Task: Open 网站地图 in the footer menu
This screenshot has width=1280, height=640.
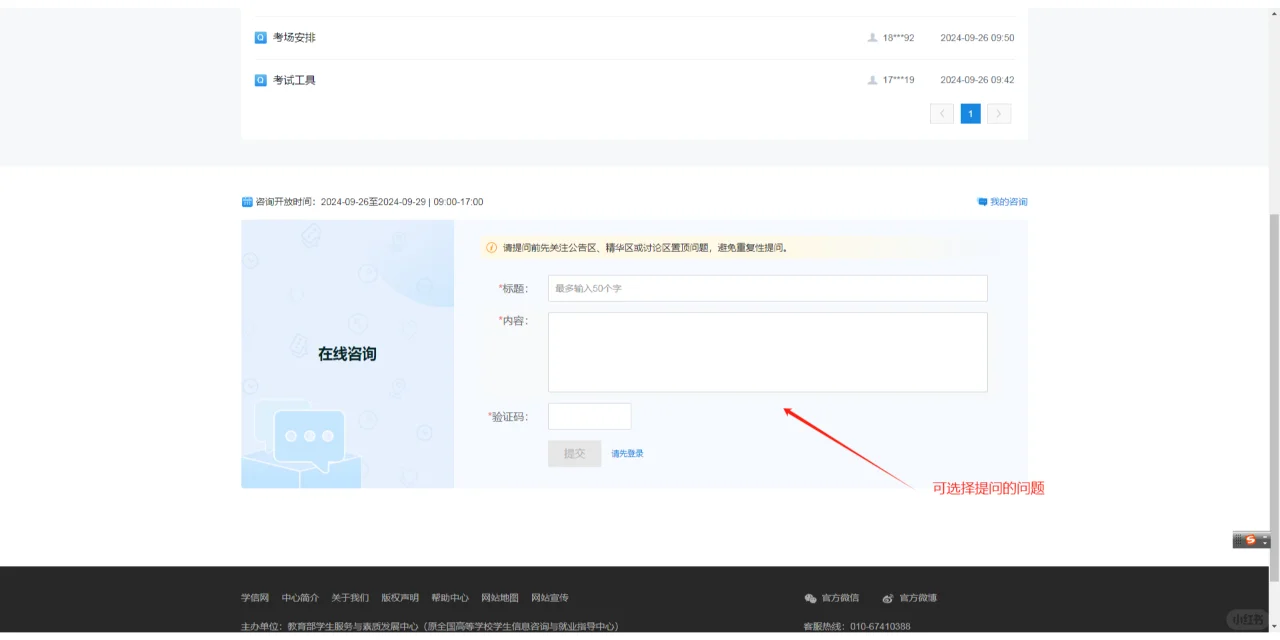Action: [502, 597]
